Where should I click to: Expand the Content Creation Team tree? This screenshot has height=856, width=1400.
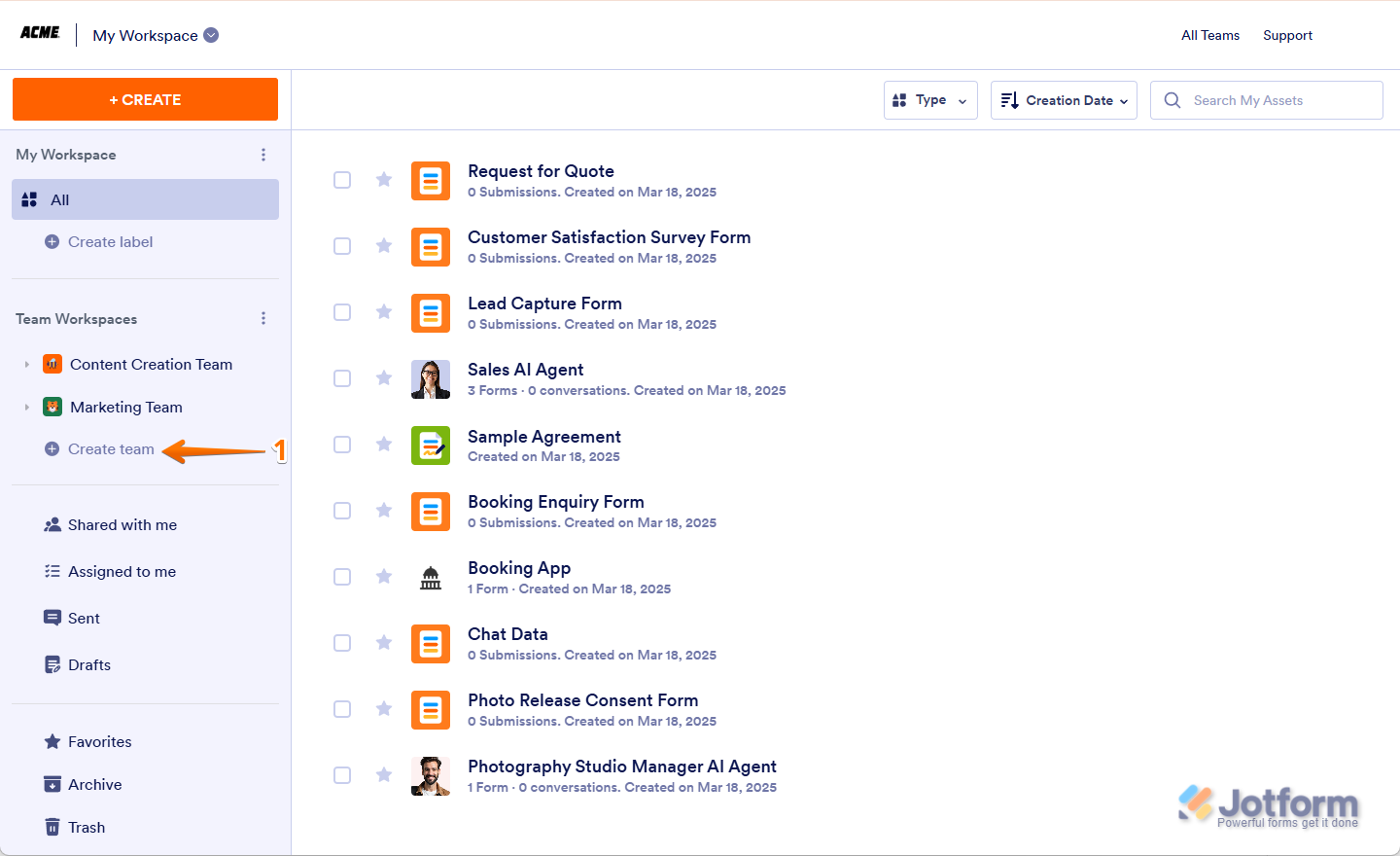[x=27, y=365]
